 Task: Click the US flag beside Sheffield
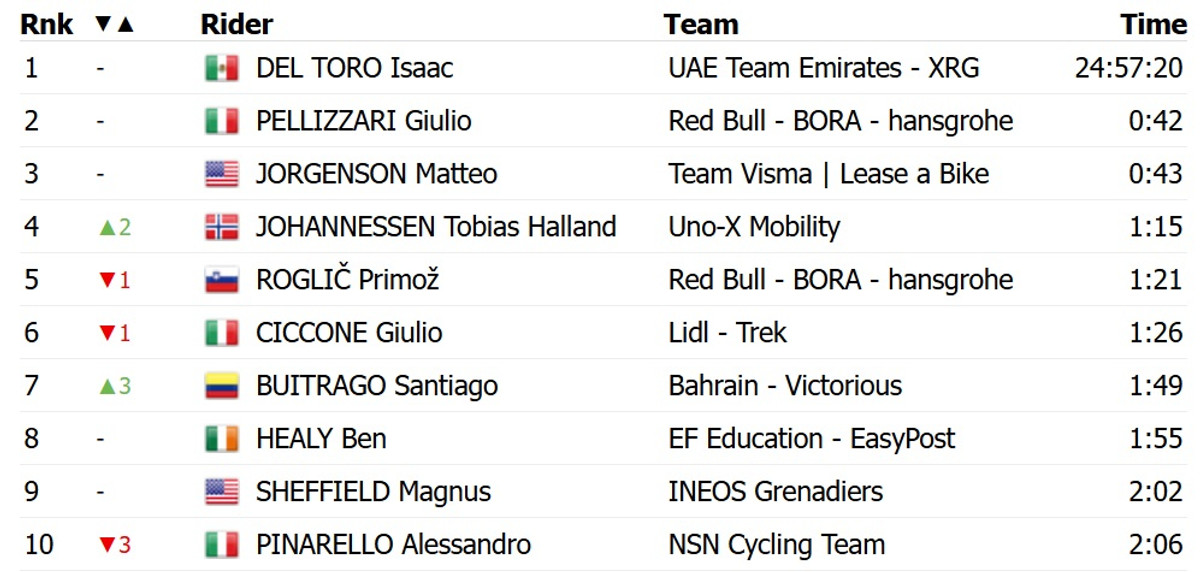tap(221, 492)
